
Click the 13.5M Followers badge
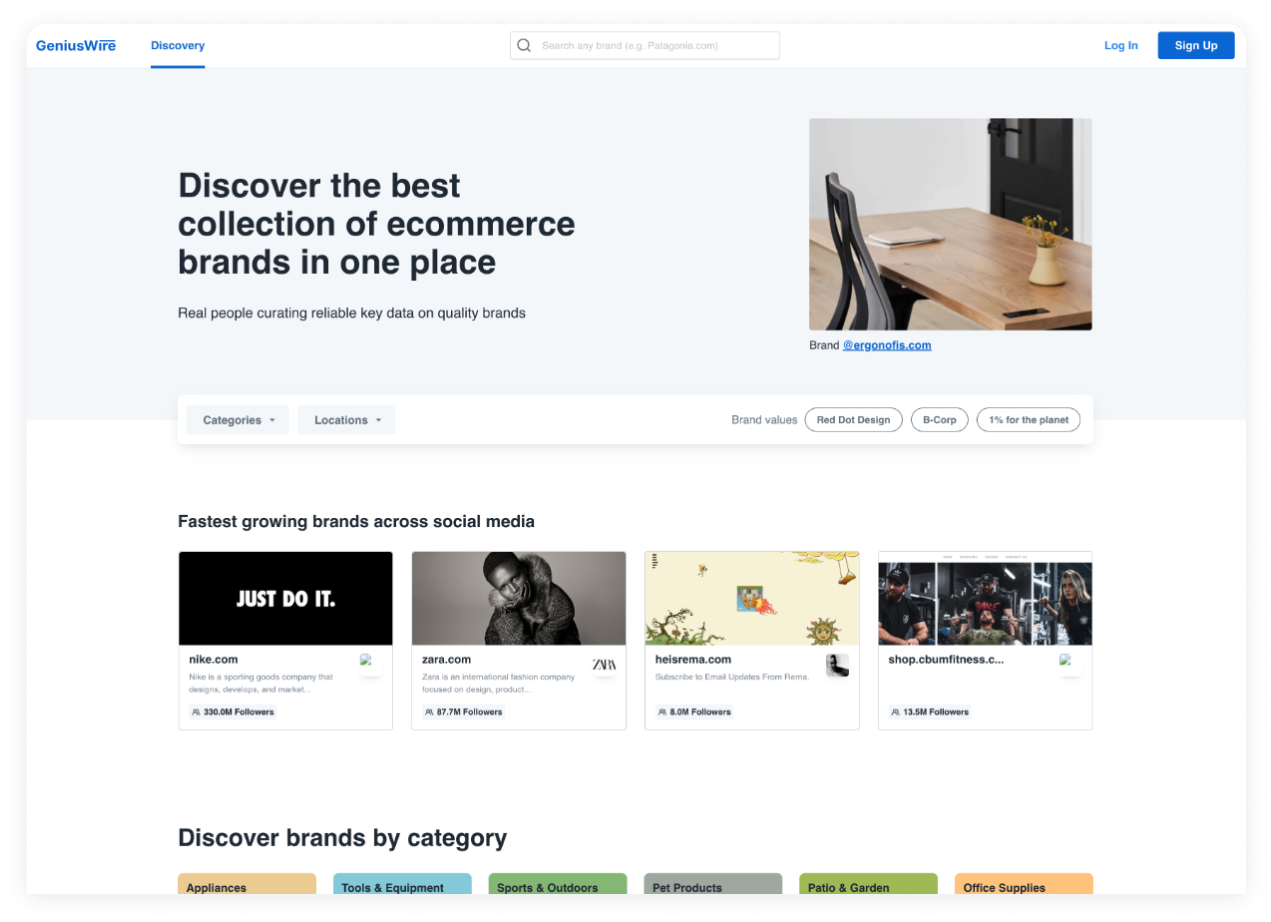[x=930, y=712]
